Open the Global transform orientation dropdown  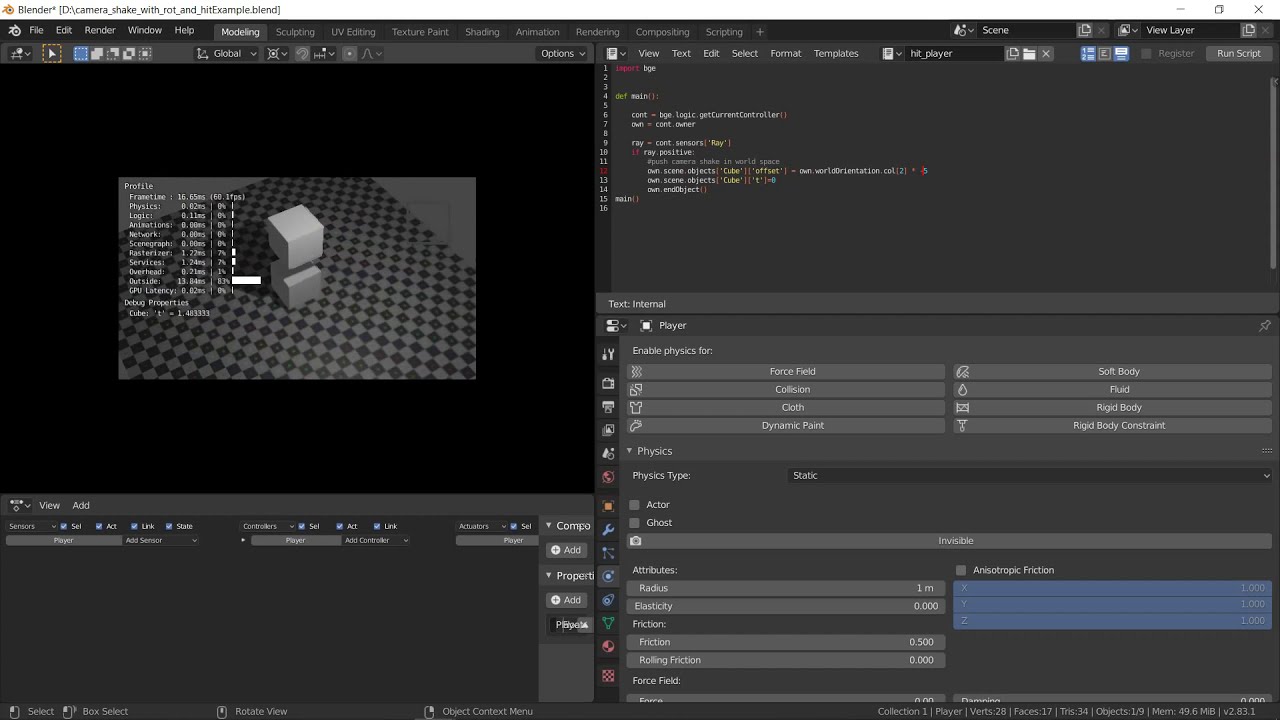pyautogui.click(x=226, y=53)
